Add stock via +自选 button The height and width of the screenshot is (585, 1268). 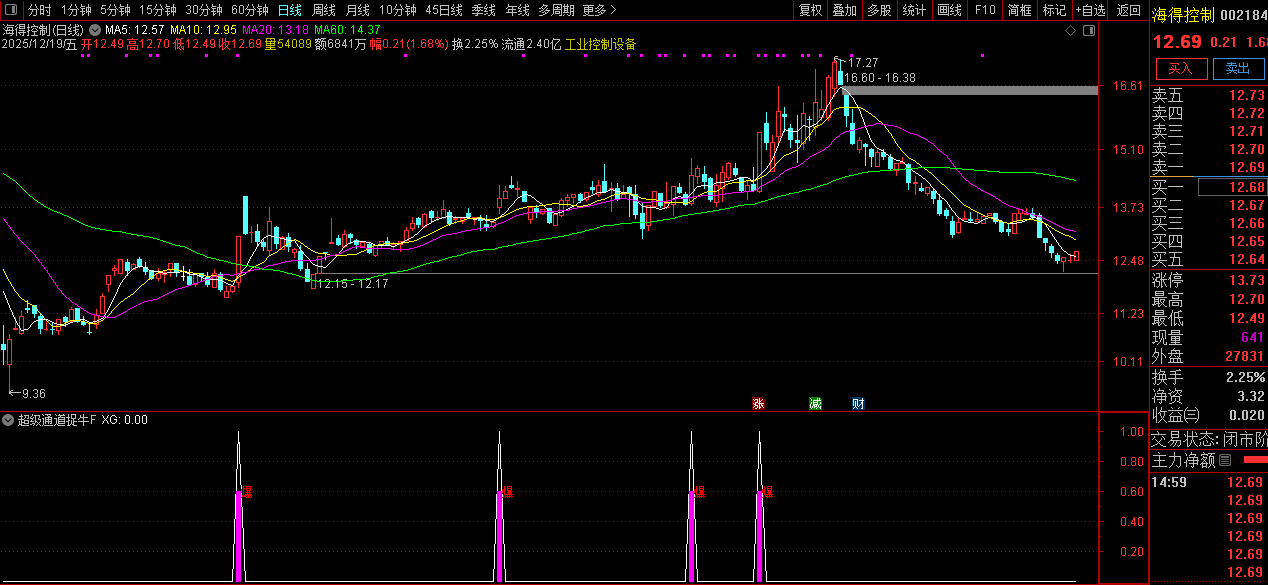pyautogui.click(x=1090, y=10)
